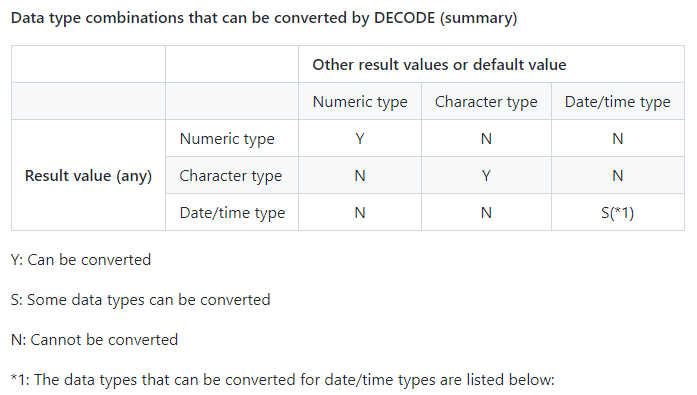The width and height of the screenshot is (697, 395).
Task: Click the Numeric type column header
Action: tap(360, 102)
